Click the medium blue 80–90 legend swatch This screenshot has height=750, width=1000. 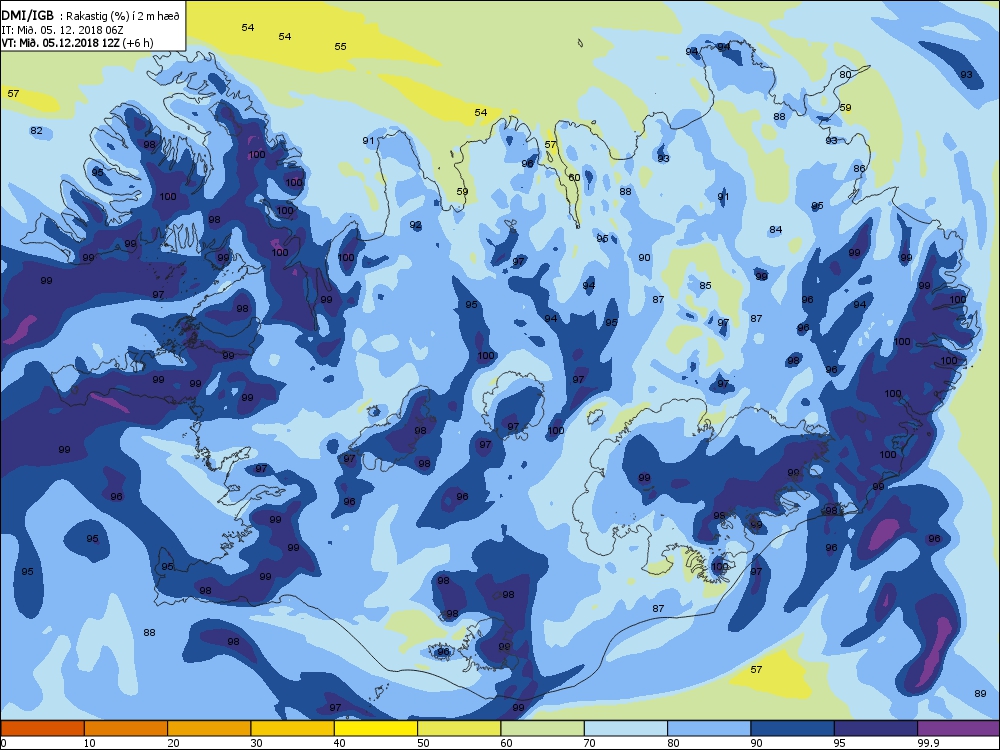709,728
